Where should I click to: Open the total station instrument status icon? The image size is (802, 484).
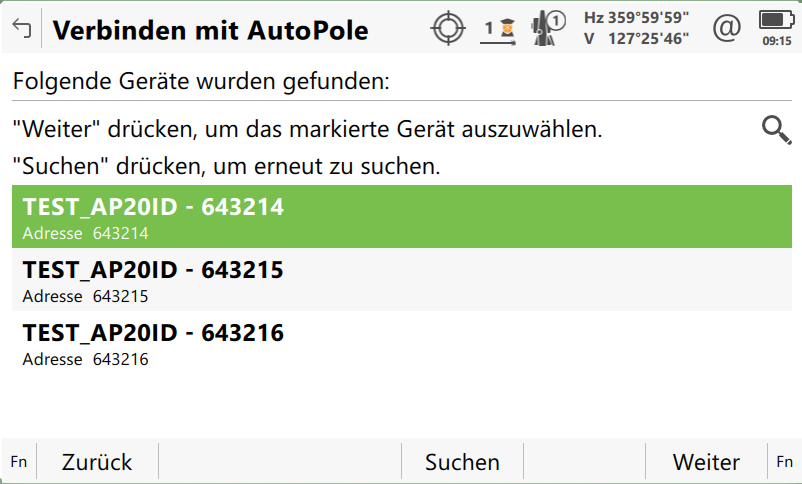(x=549, y=28)
